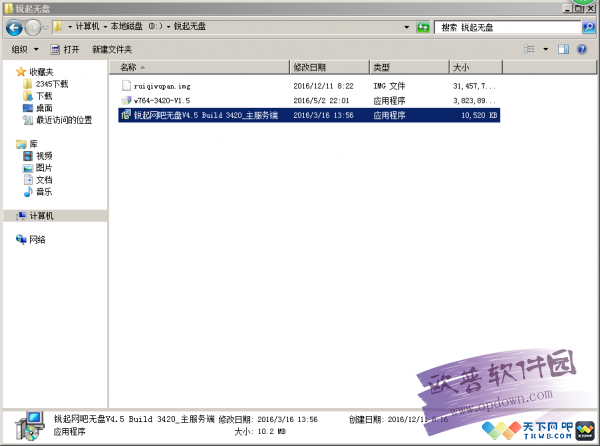This screenshot has height=446, width=600.
Task: Click the 图片 pictures icon
Action: 28,168
